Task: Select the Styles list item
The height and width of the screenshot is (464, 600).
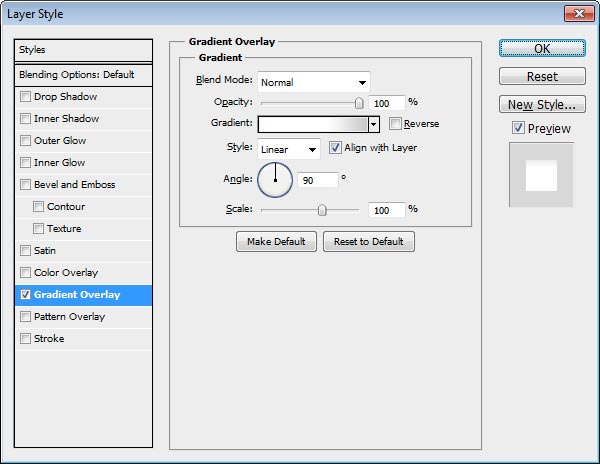Action: click(83, 50)
